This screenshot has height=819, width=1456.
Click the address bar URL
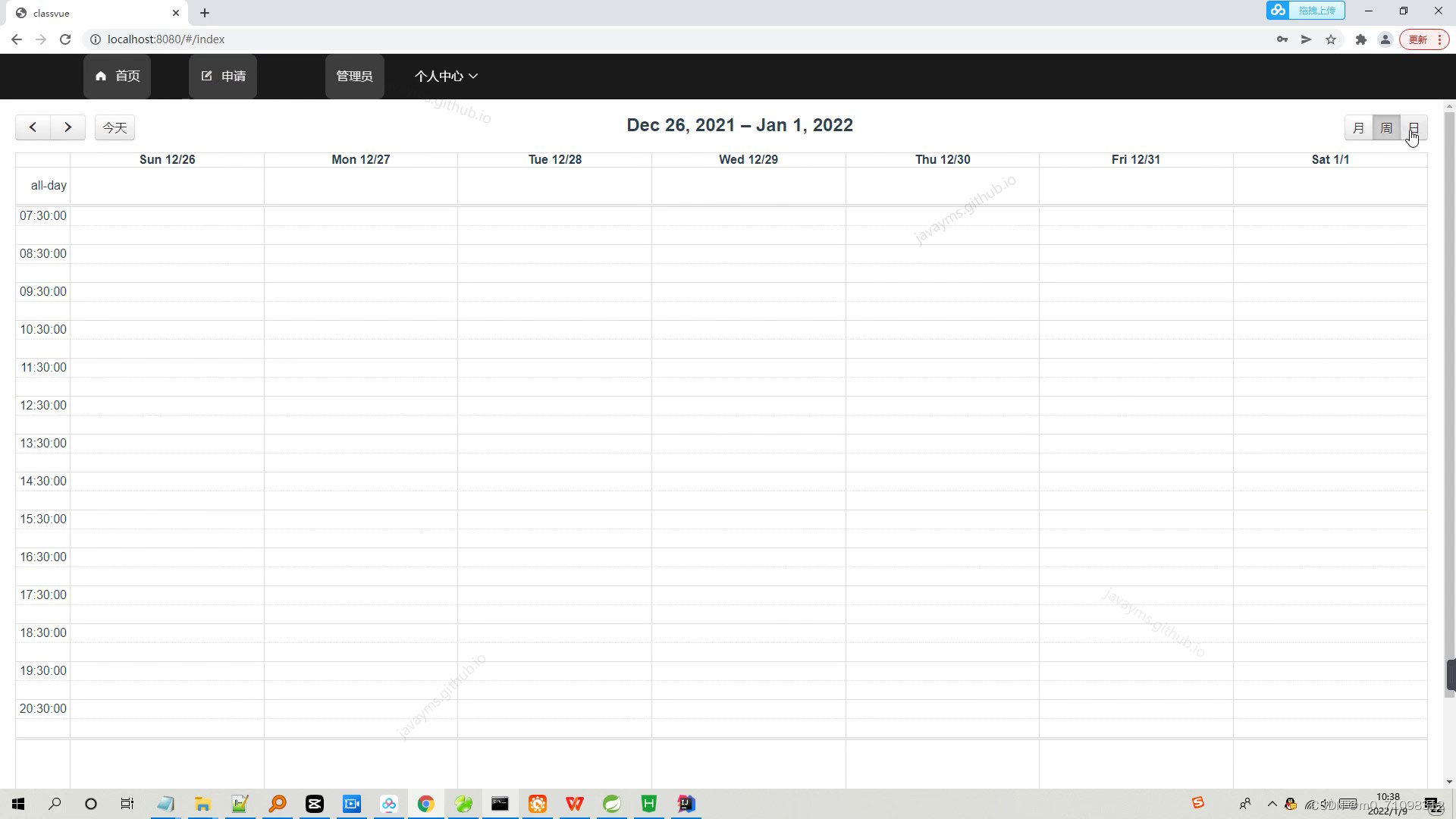pyautogui.click(x=166, y=39)
